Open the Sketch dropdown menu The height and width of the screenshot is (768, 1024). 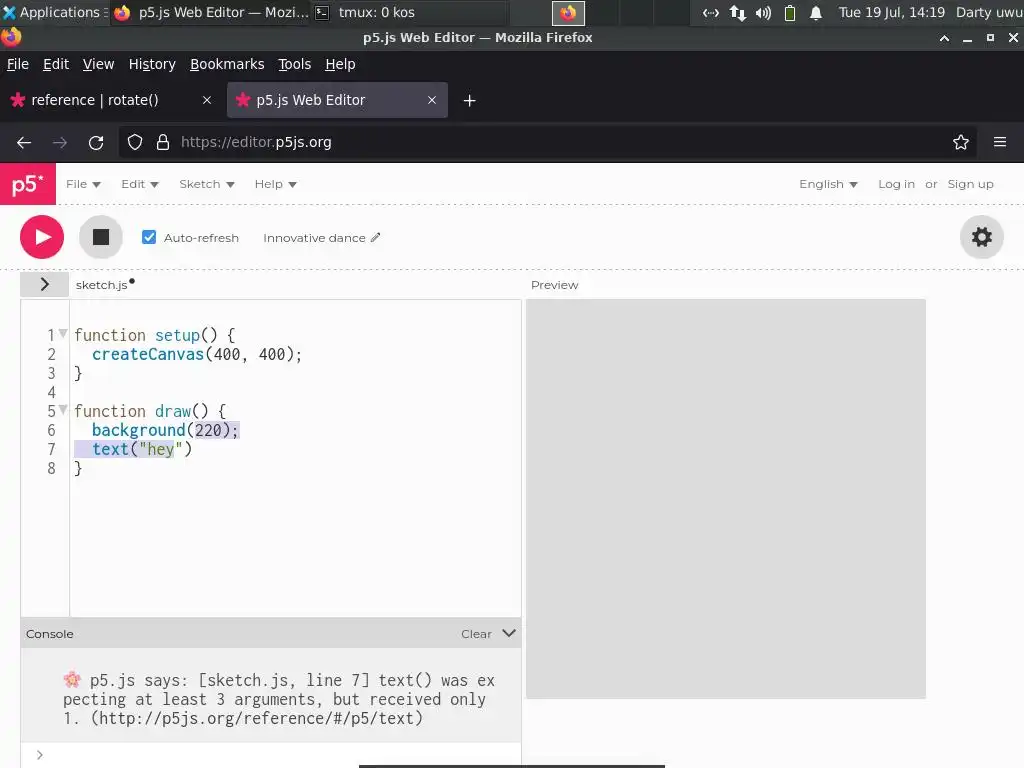pos(206,184)
